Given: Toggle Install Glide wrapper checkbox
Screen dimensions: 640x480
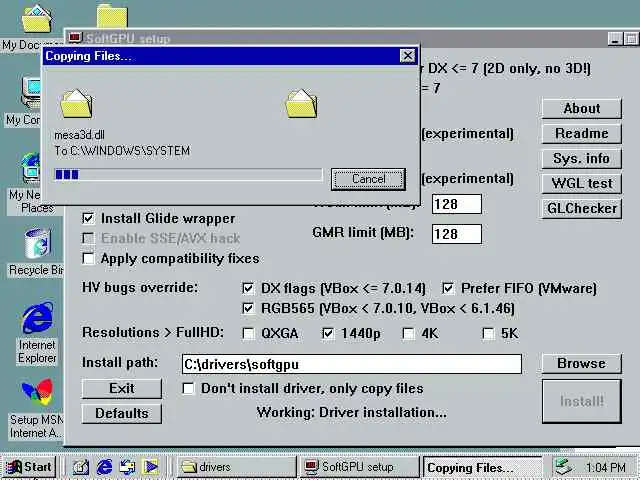Looking at the screenshot, I should [x=88, y=218].
